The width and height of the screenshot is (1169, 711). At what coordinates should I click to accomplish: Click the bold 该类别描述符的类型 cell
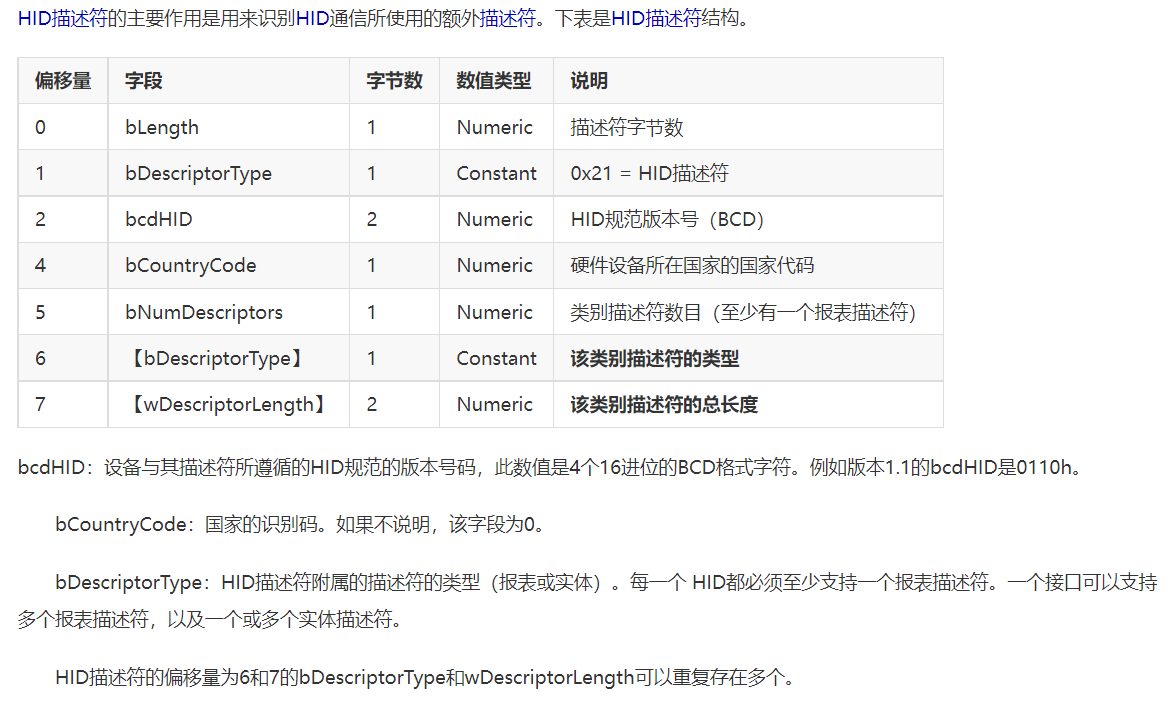click(x=655, y=358)
